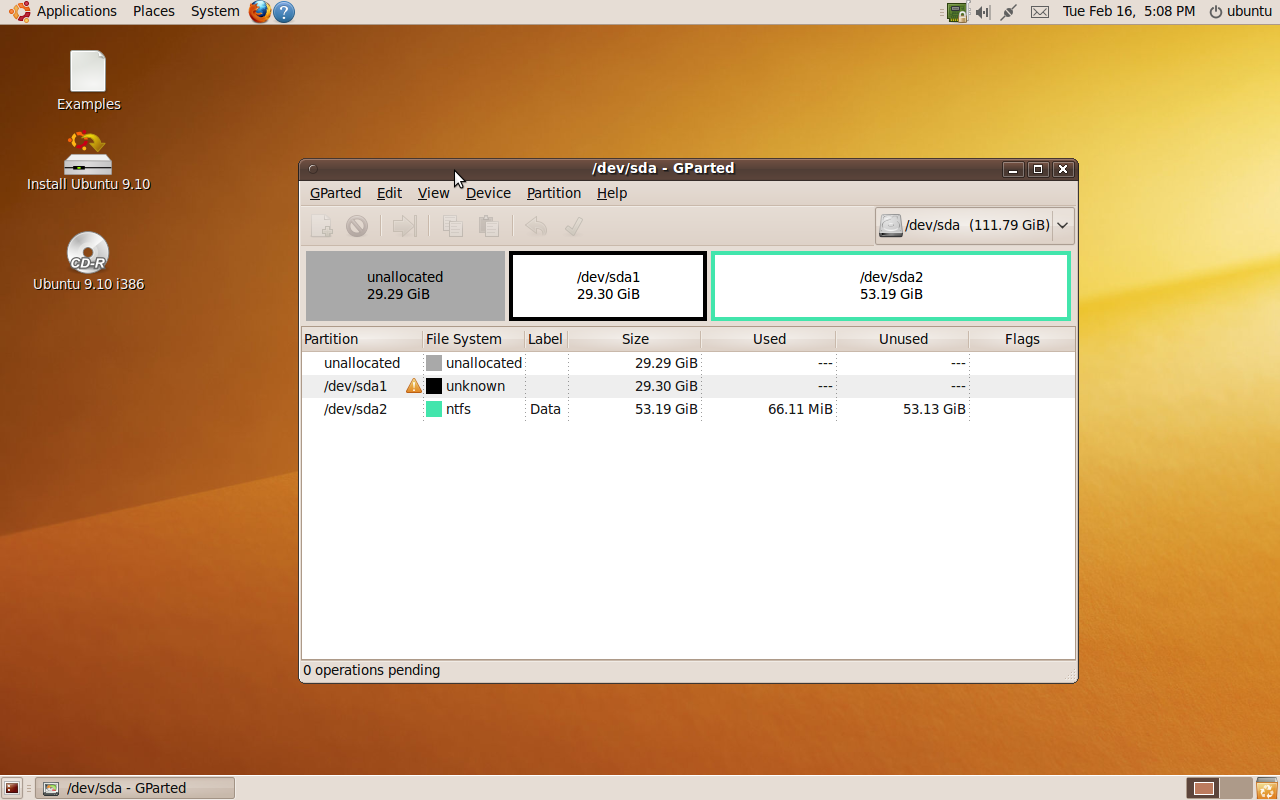Click the mail envelope tray icon
Viewport: 1280px width, 800px height.
(x=1040, y=12)
